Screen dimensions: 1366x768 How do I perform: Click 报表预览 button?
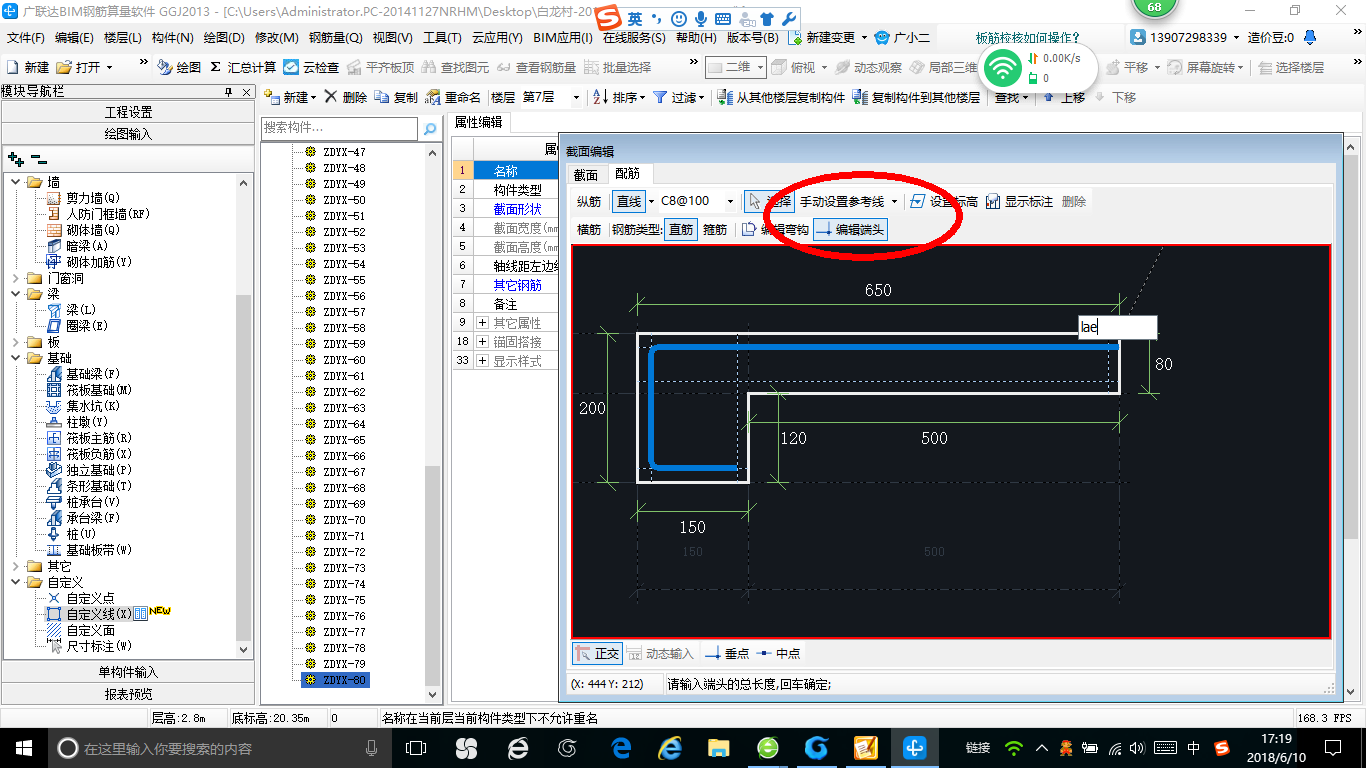pyautogui.click(x=128, y=694)
